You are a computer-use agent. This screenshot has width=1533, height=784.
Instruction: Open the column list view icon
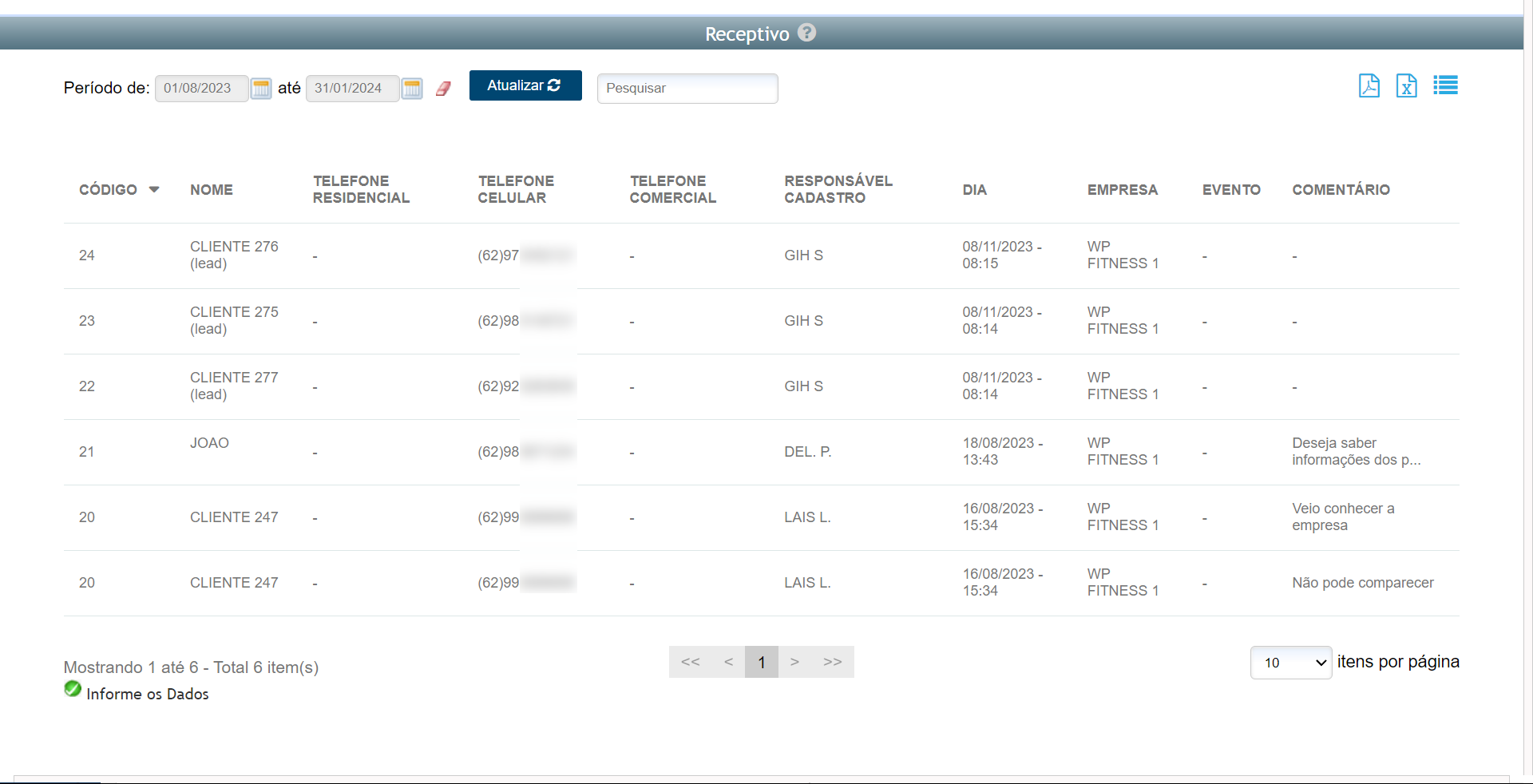coord(1445,85)
